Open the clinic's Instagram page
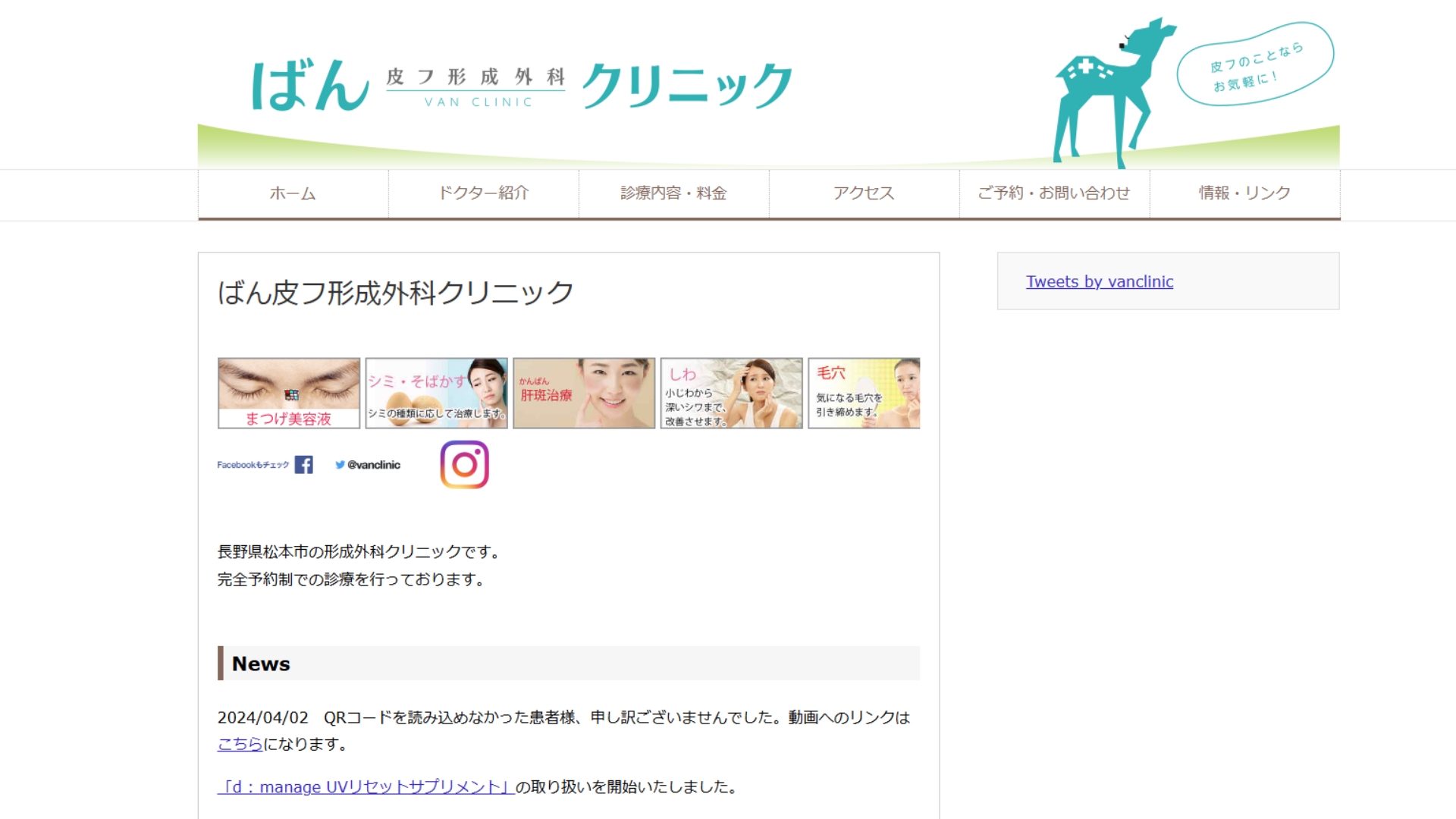This screenshot has width=1456, height=819. click(464, 464)
